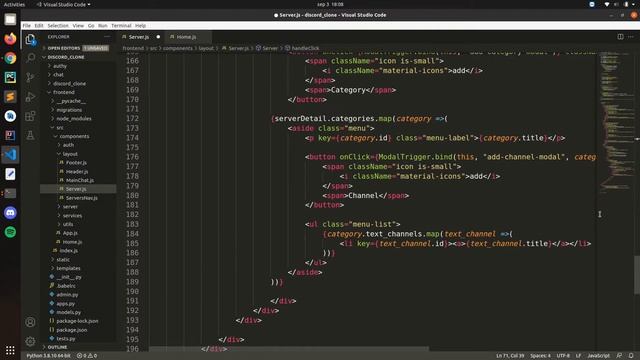Expand the services folder
640x360 pixels.
(72, 216)
